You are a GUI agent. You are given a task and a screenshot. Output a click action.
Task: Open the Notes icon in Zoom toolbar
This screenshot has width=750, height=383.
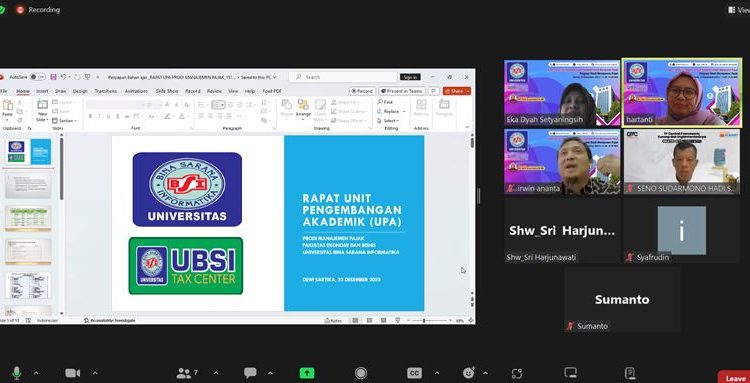[x=630, y=373]
